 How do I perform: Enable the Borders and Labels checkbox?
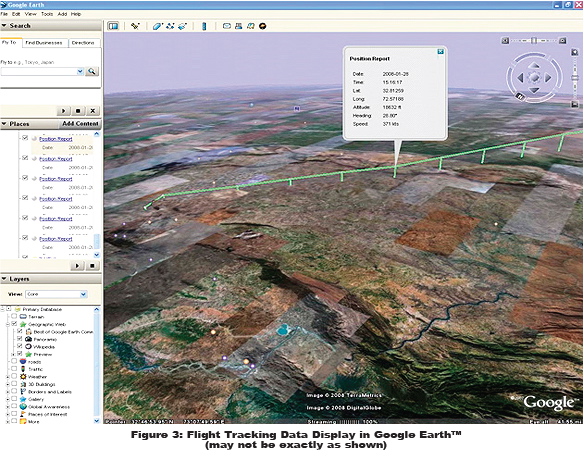tap(14, 391)
